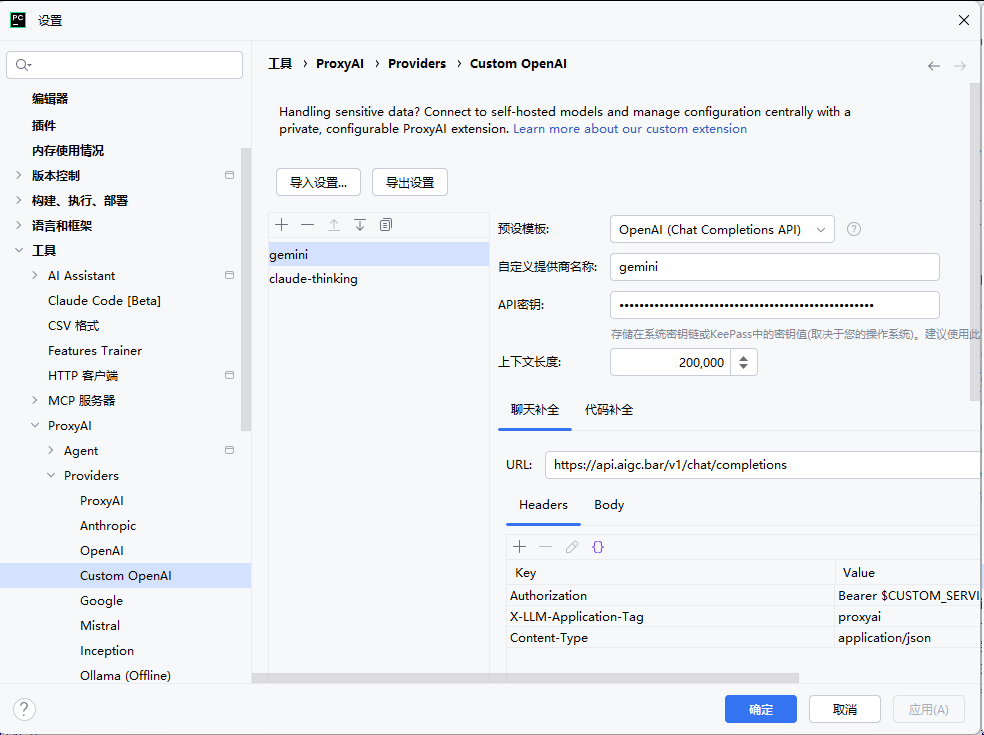Click the API密钥 password field

[x=774, y=305]
